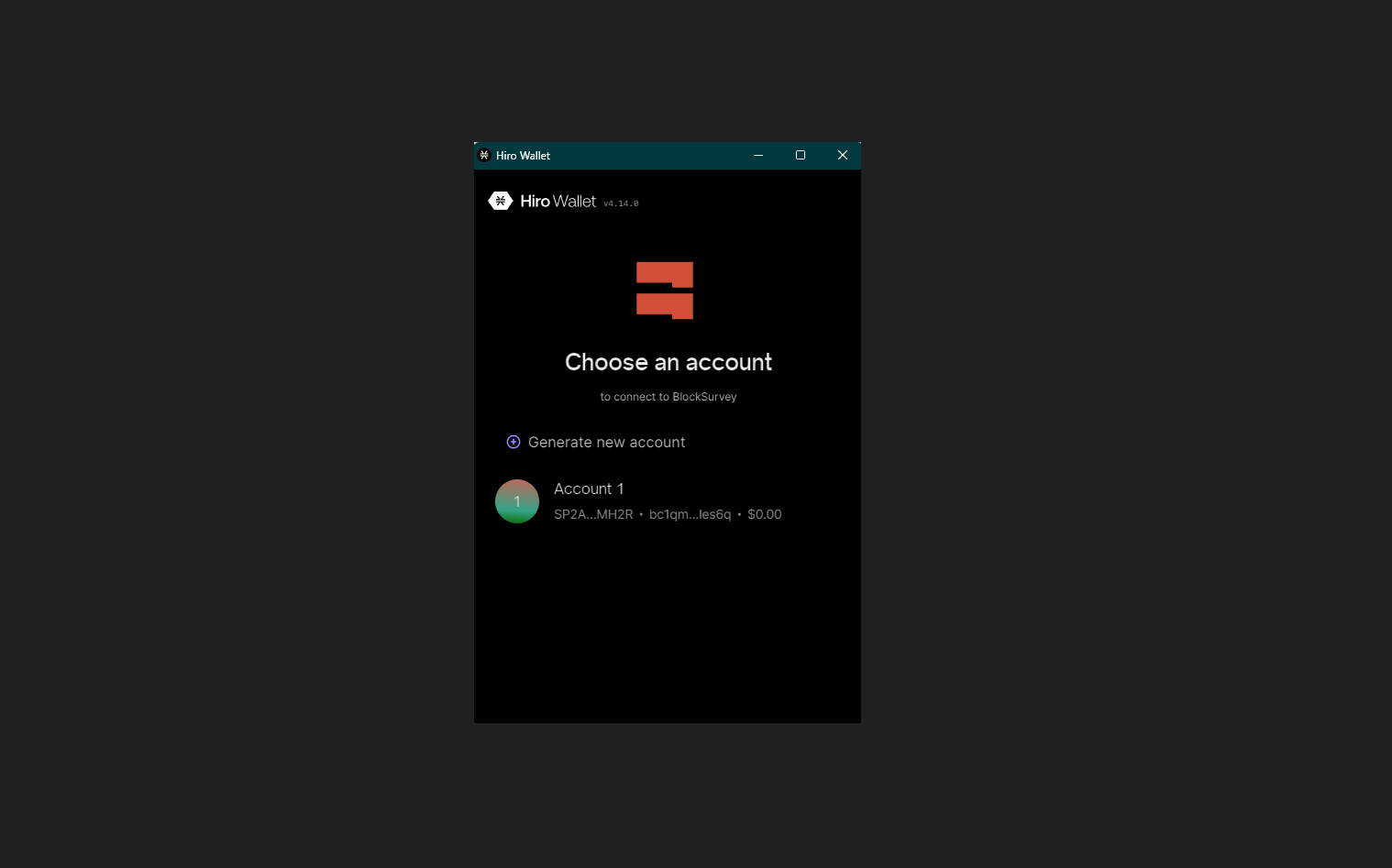
Task: Click the to connect to BlockSurvey text
Action: [x=668, y=397]
